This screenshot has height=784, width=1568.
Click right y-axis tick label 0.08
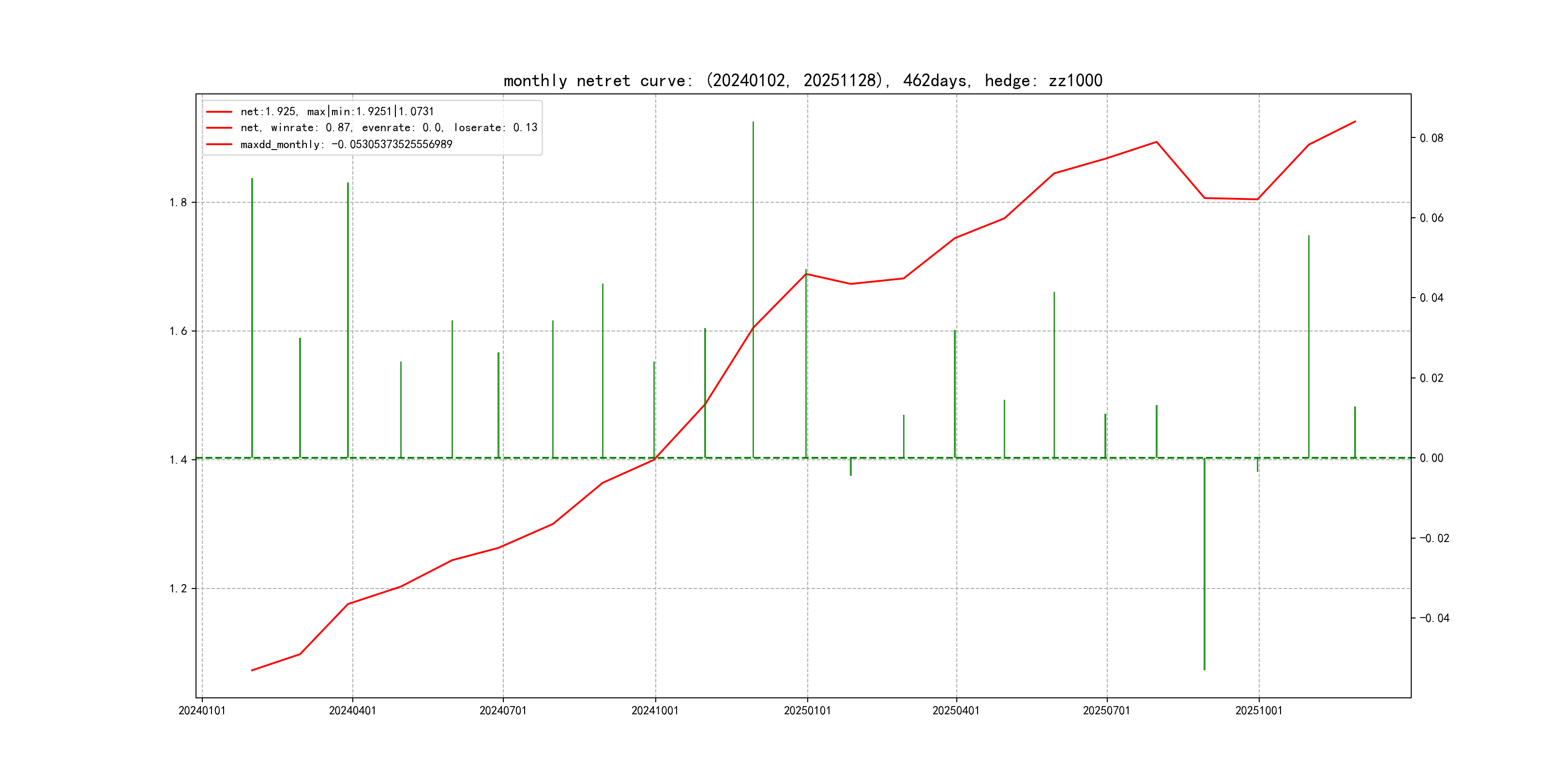pyautogui.click(x=1431, y=138)
